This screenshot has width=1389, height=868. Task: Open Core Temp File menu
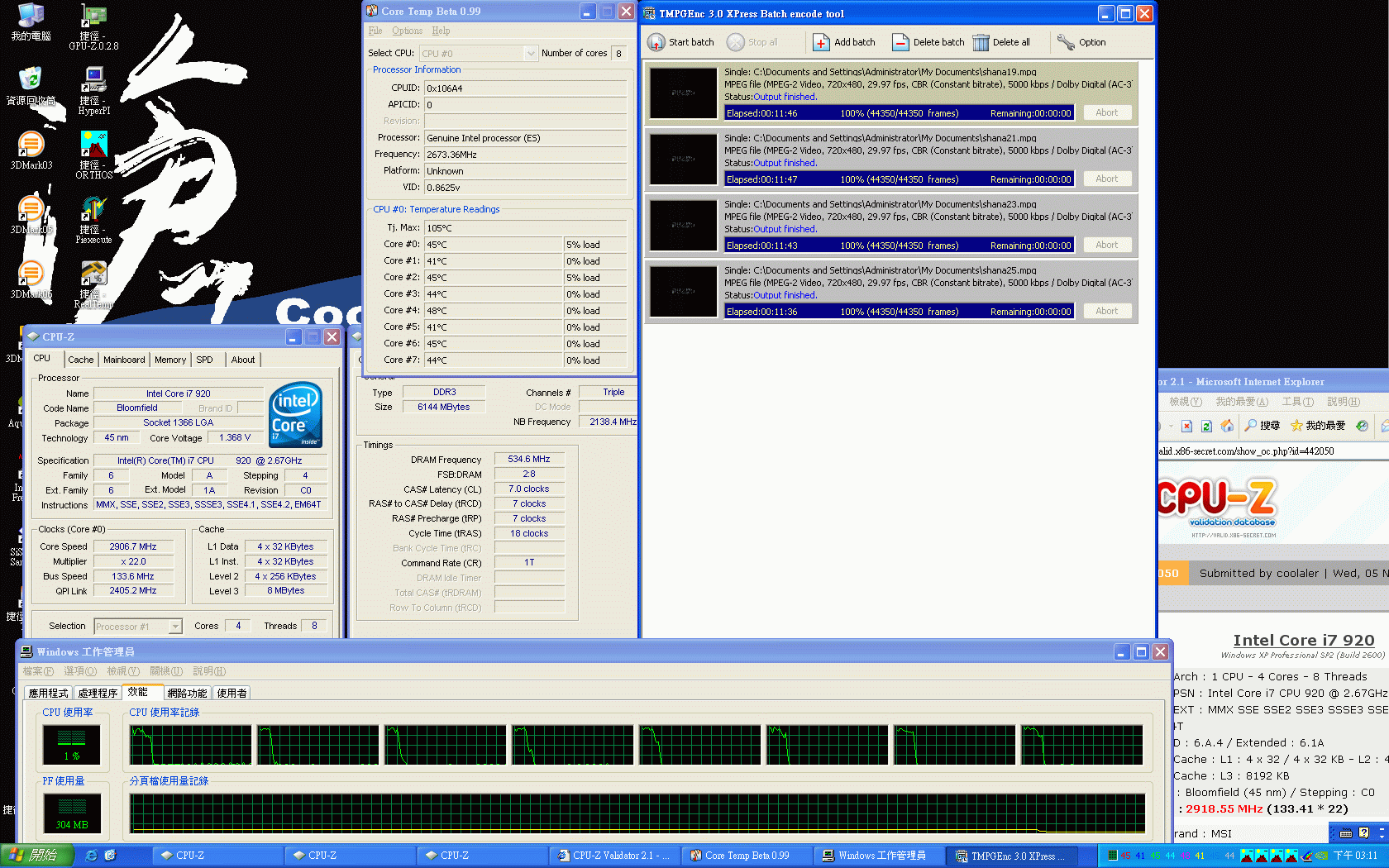coord(375,31)
